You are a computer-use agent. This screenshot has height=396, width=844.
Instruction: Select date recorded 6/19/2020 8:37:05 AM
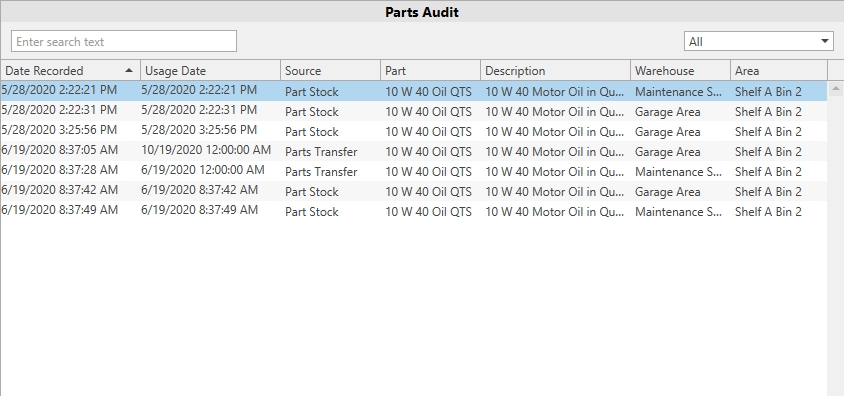coord(60,150)
